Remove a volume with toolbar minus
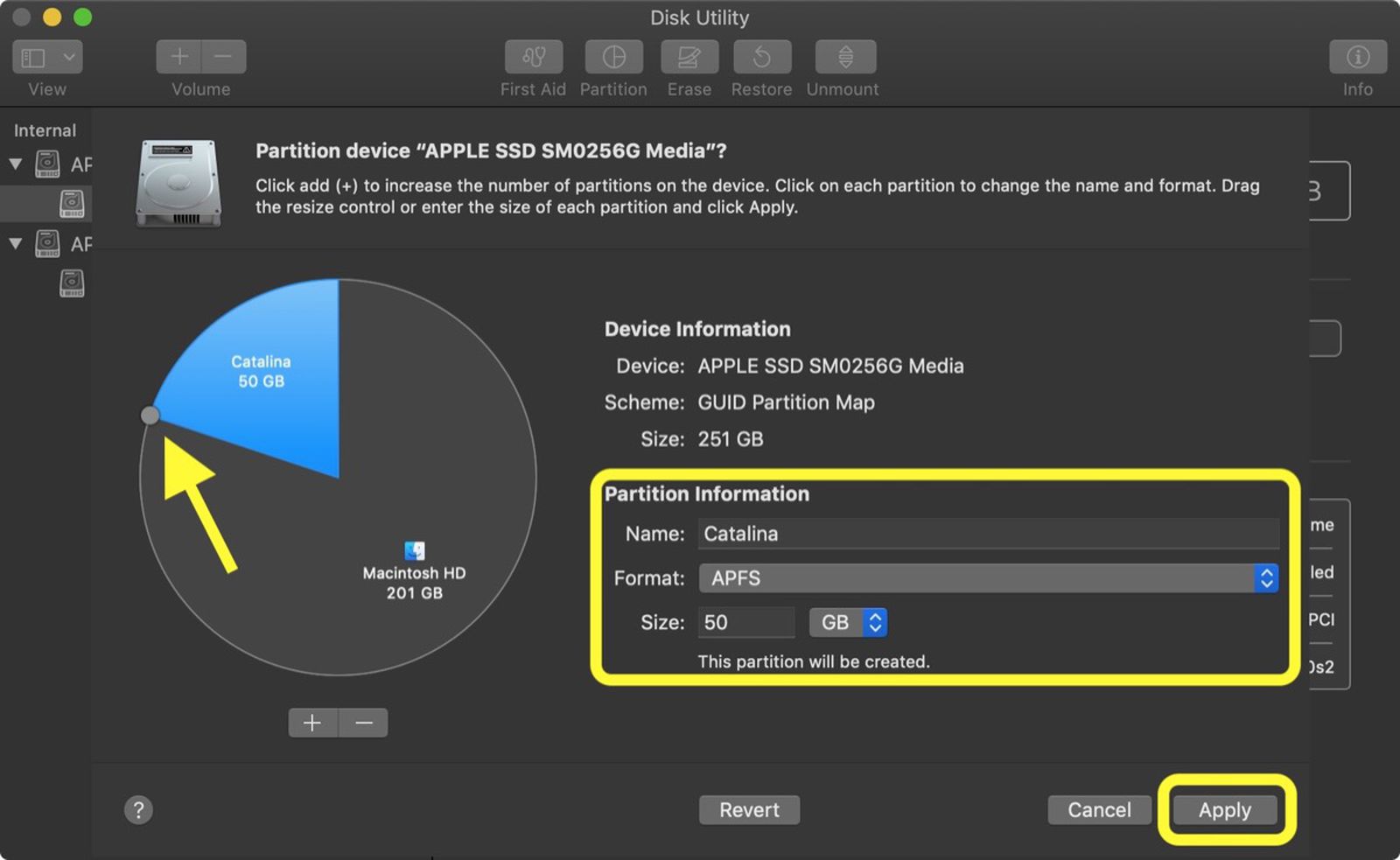This screenshot has height=860, width=1400. [x=224, y=58]
